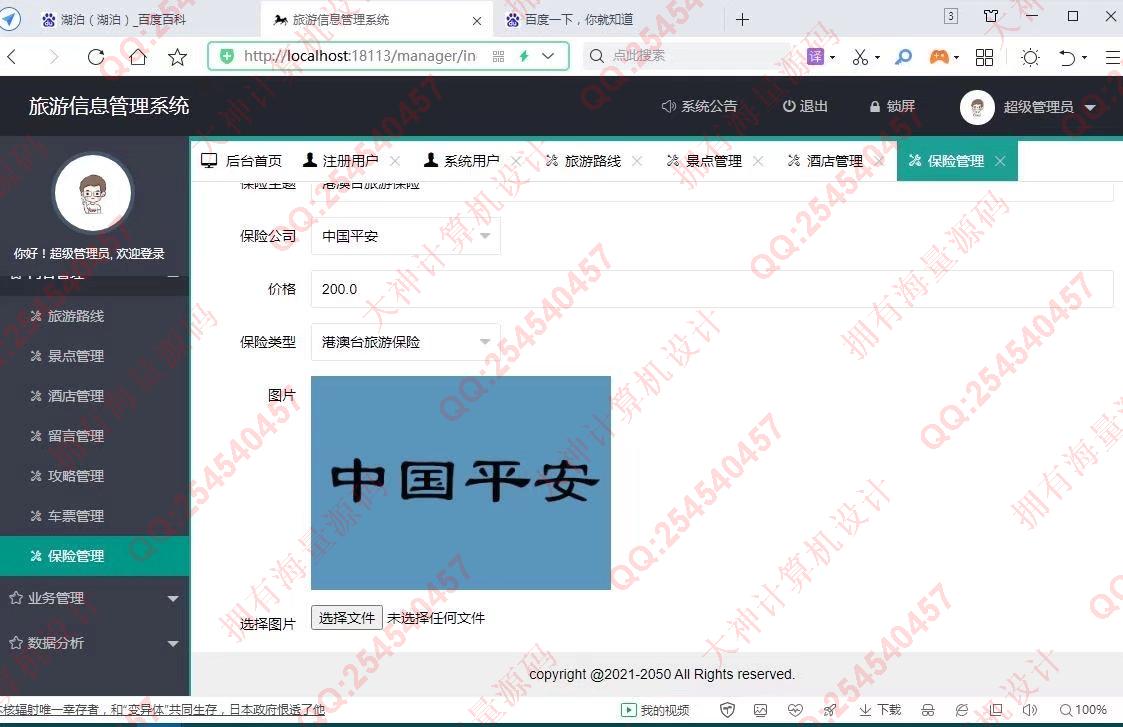Switch to 系统用户 tab

pos(462,160)
